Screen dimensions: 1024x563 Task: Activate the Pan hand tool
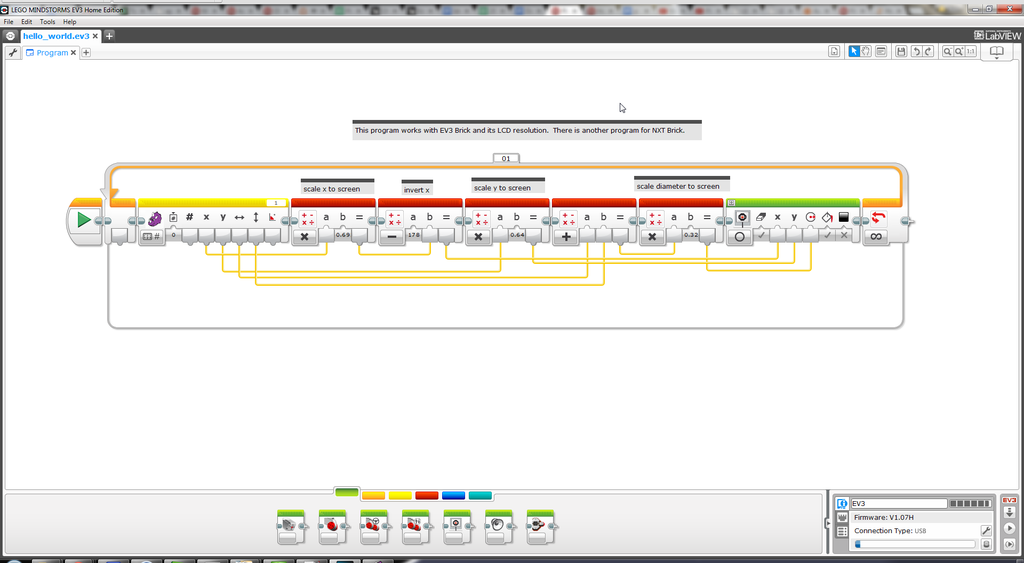coord(866,52)
